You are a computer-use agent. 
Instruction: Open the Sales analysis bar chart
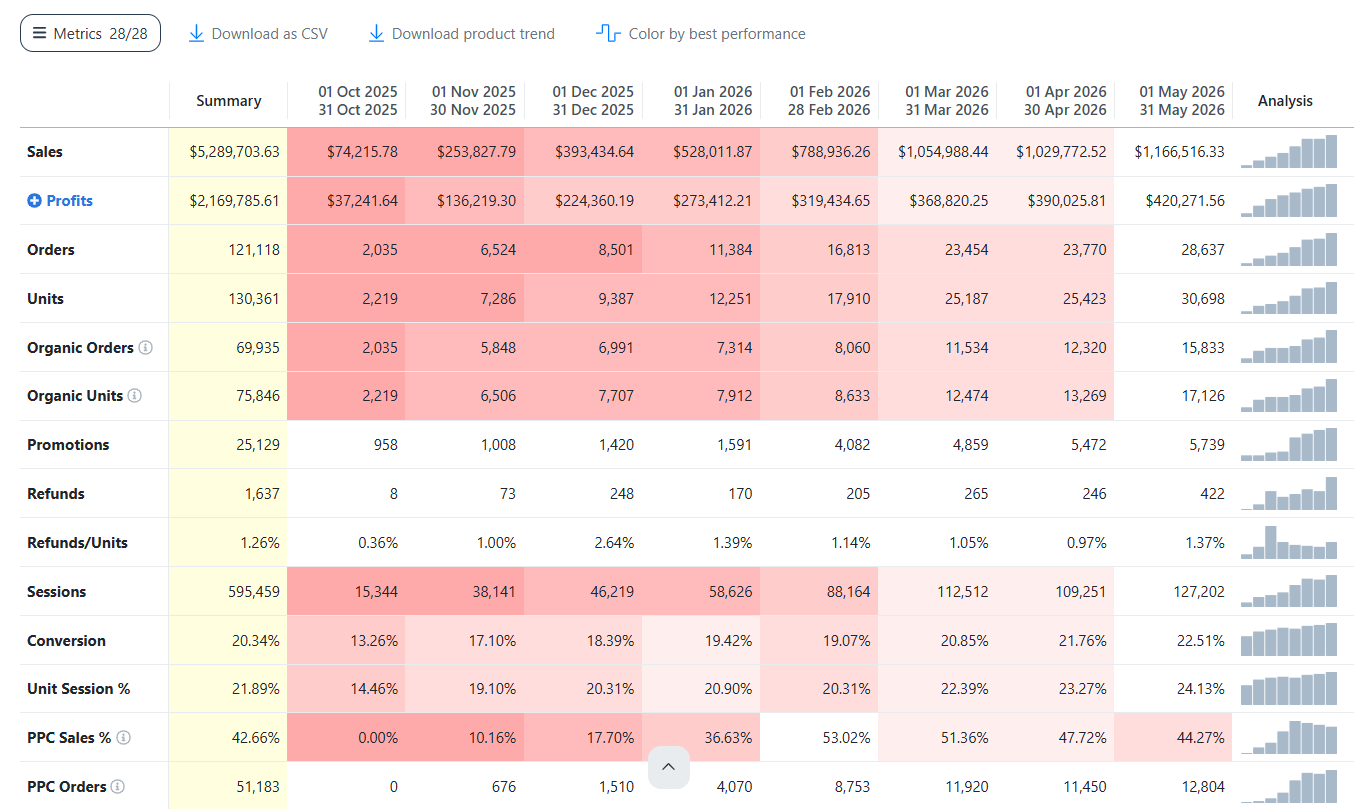coord(1289,152)
